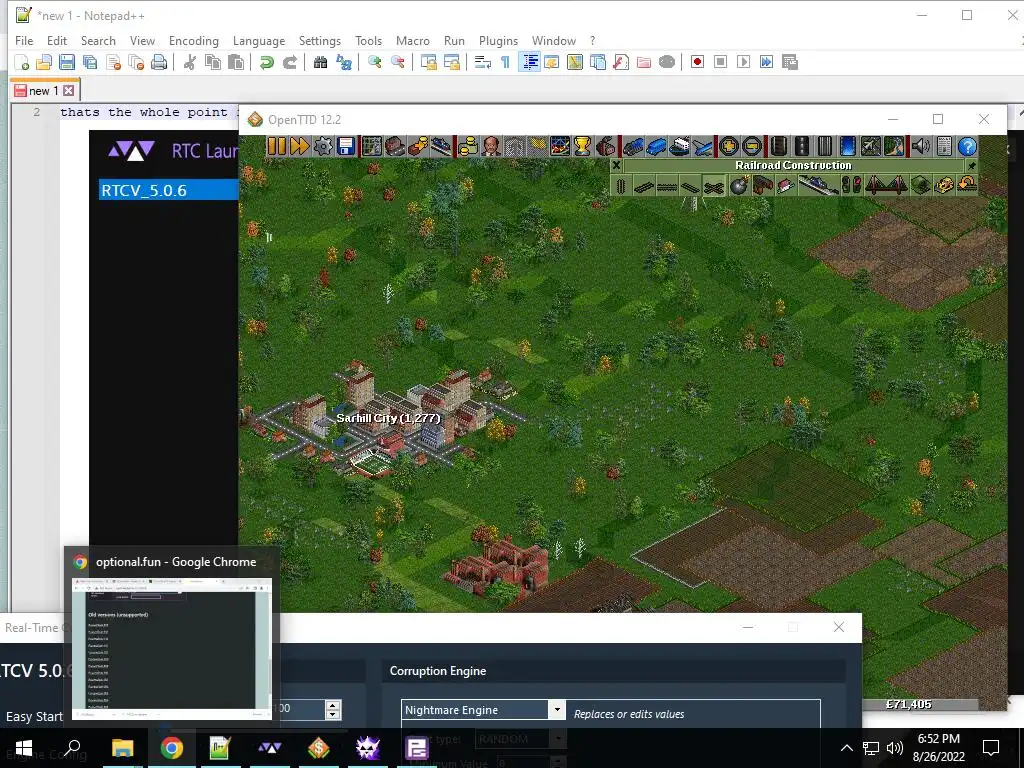Viewport: 1024px width, 768px height.
Task: Open OpenTTD ship list icon
Action: (x=679, y=146)
